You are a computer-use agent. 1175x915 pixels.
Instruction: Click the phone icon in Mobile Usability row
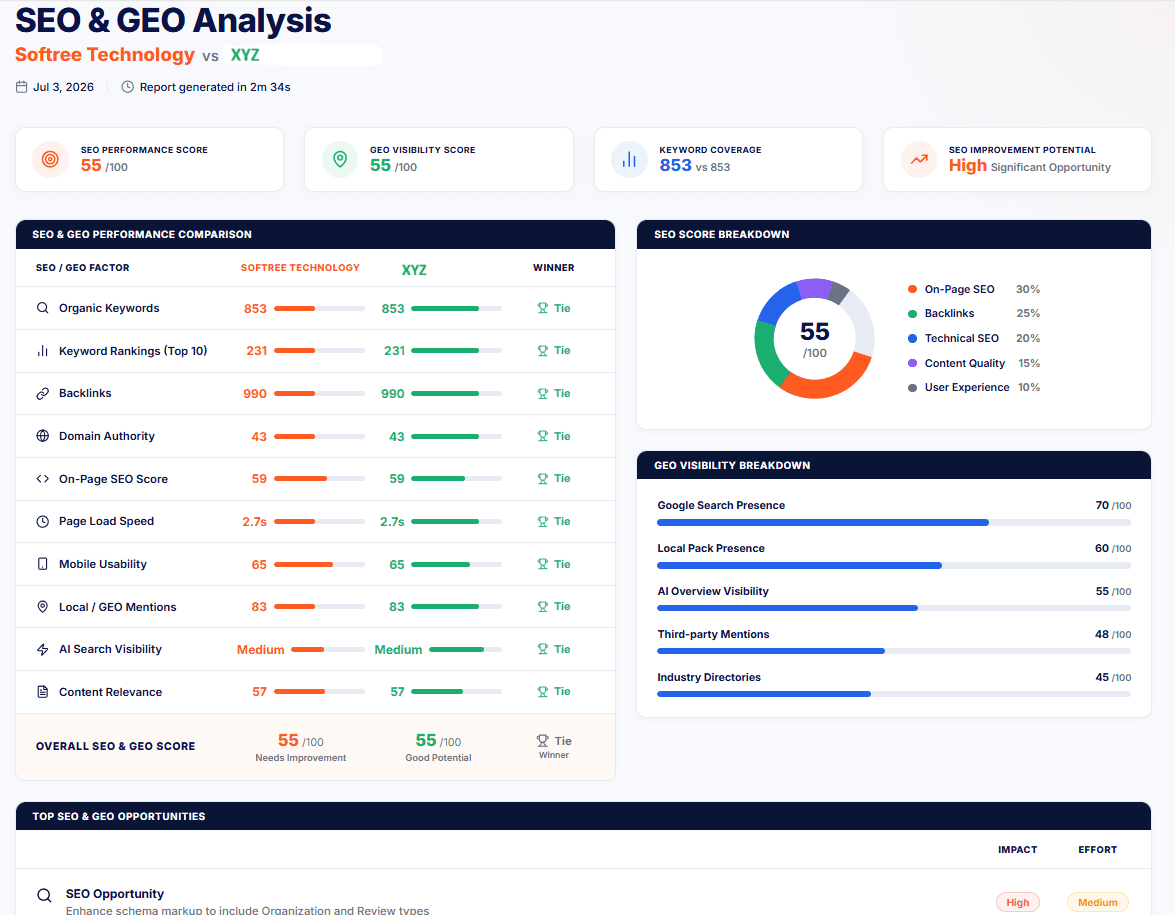(x=43, y=564)
